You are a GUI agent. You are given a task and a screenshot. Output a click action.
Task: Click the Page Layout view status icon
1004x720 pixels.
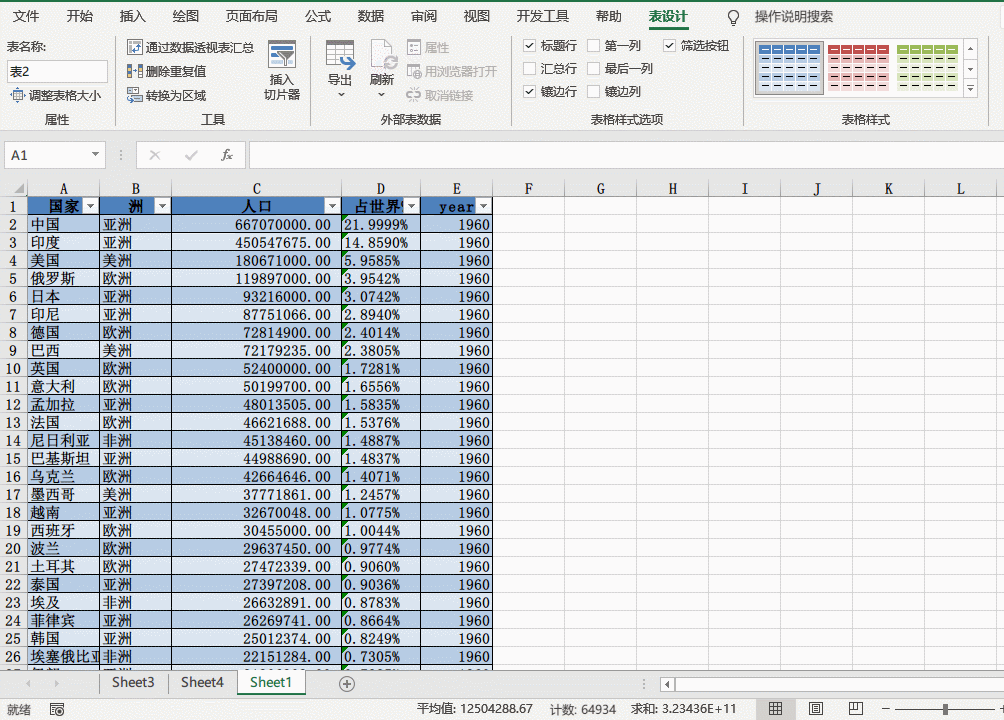pyautogui.click(x=816, y=708)
